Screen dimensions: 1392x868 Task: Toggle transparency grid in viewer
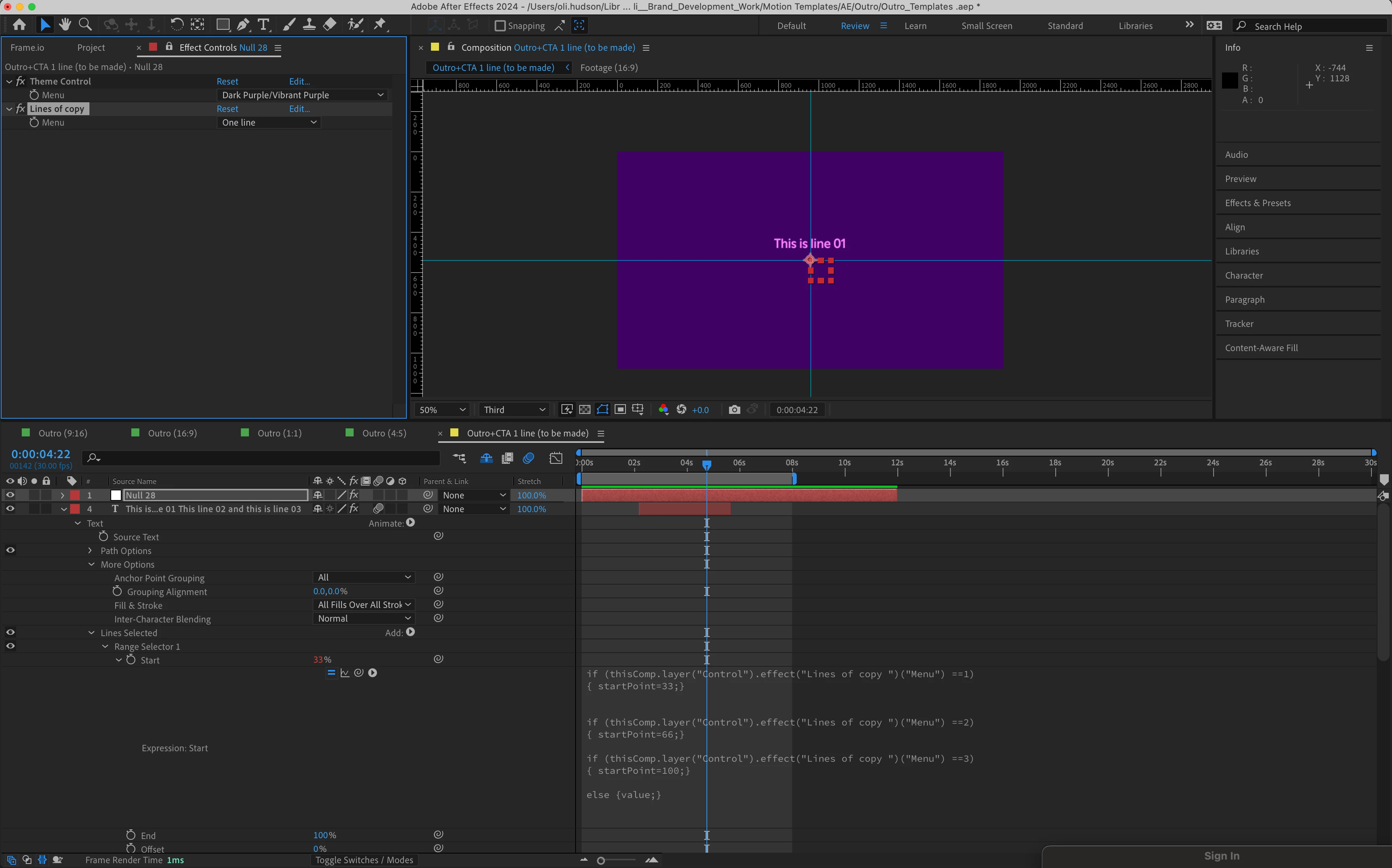pos(584,409)
